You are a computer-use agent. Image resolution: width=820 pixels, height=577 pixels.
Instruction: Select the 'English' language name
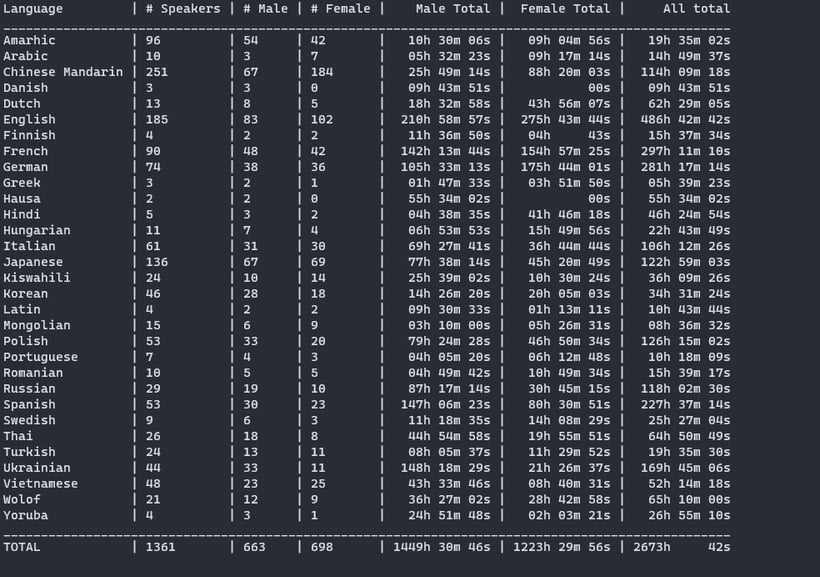pos(29,119)
